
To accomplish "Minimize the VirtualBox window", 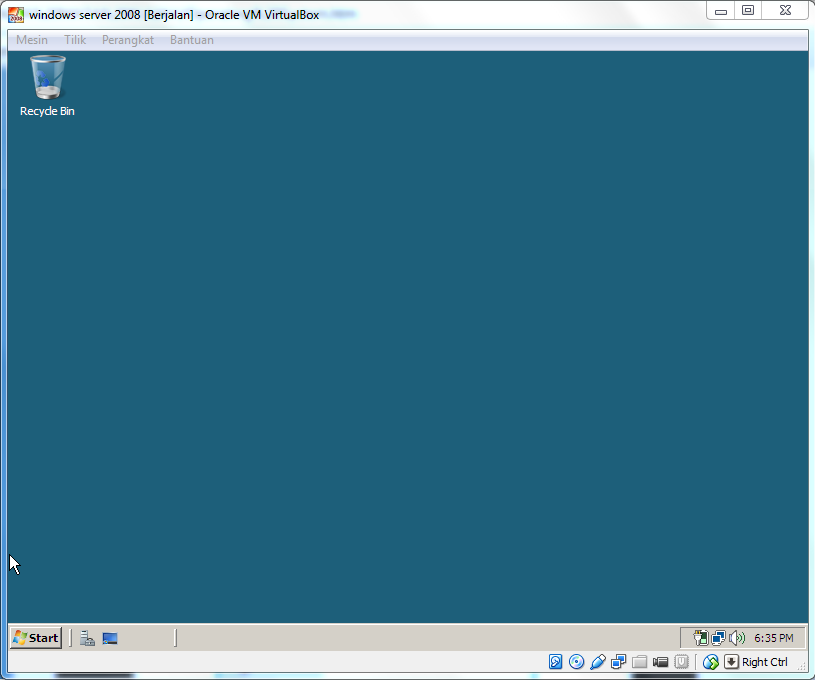I will pyautogui.click(x=720, y=11).
